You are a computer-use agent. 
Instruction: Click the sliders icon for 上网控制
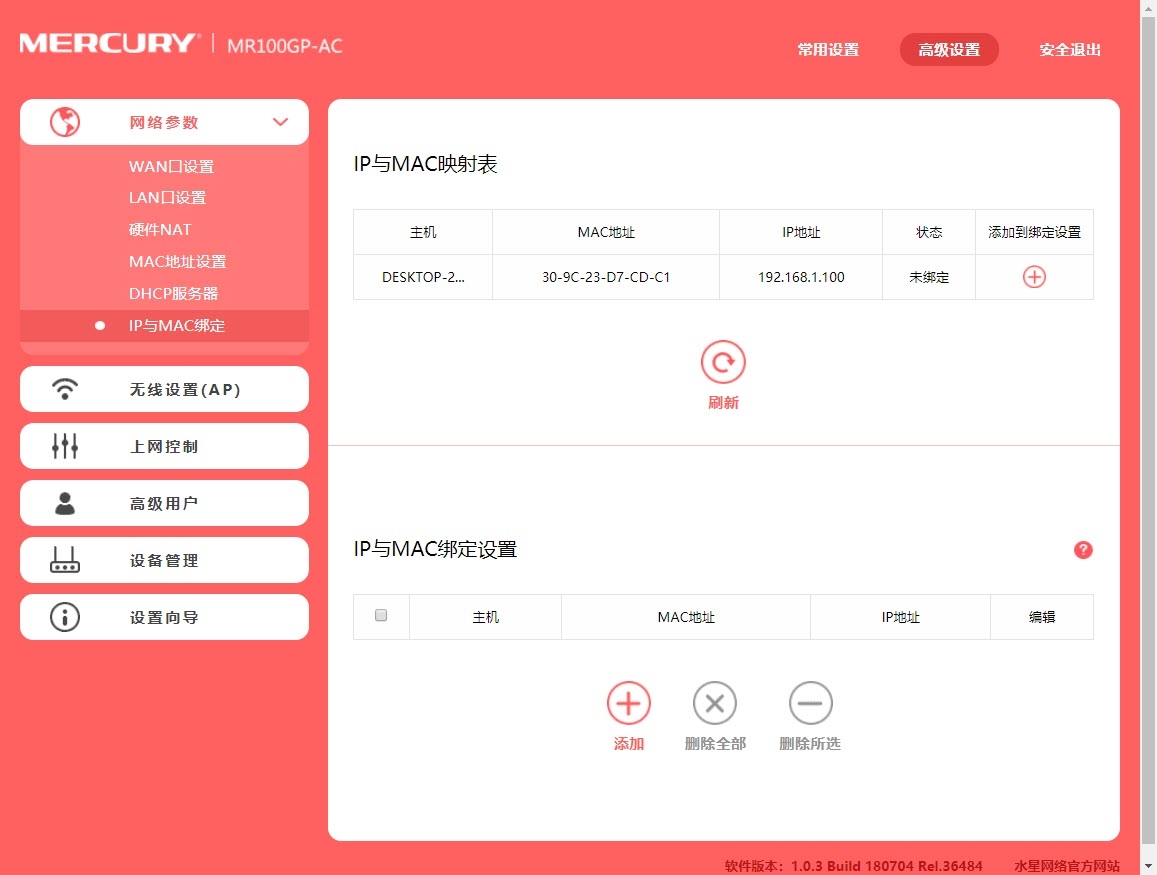click(65, 446)
